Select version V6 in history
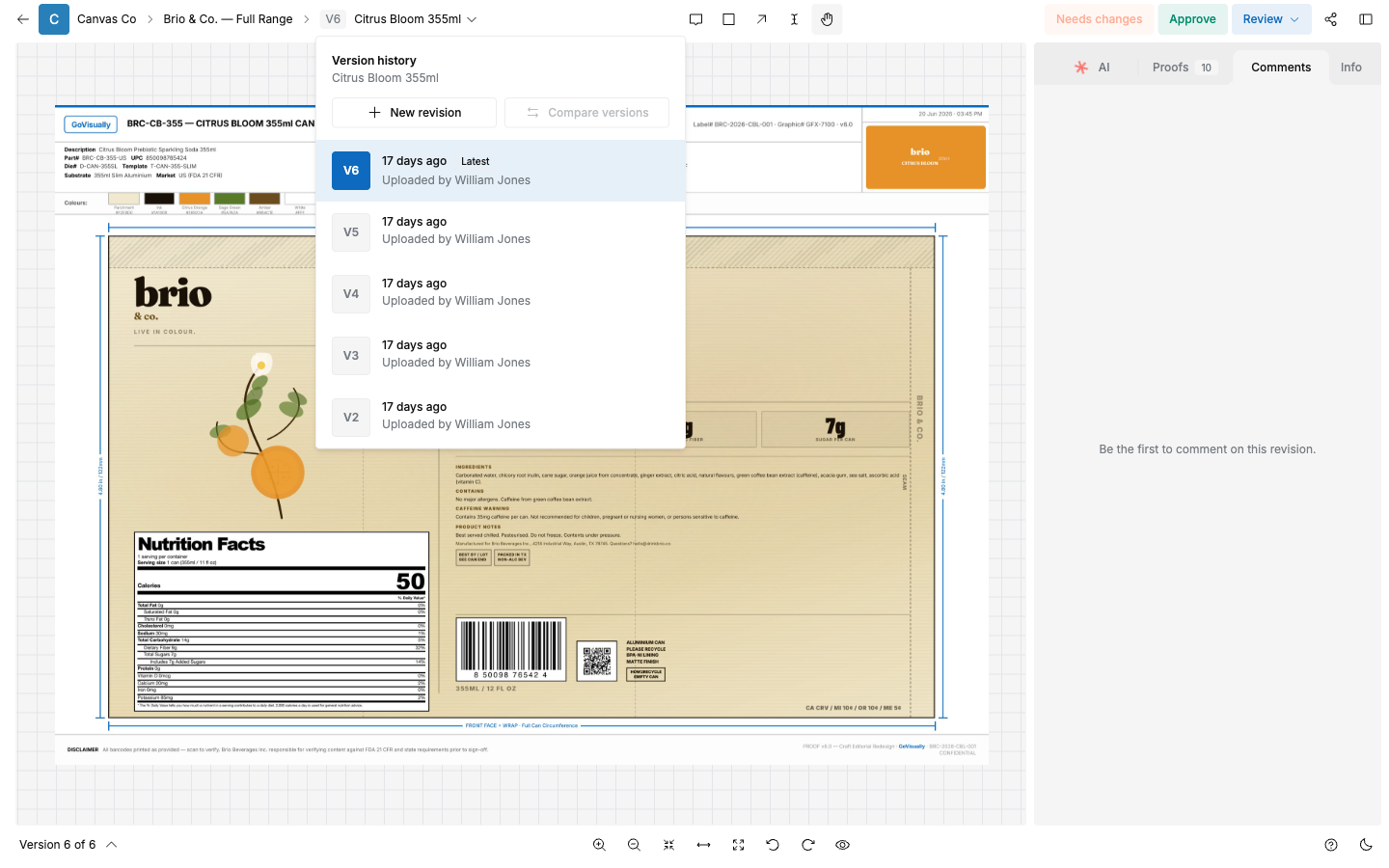 pos(501,171)
